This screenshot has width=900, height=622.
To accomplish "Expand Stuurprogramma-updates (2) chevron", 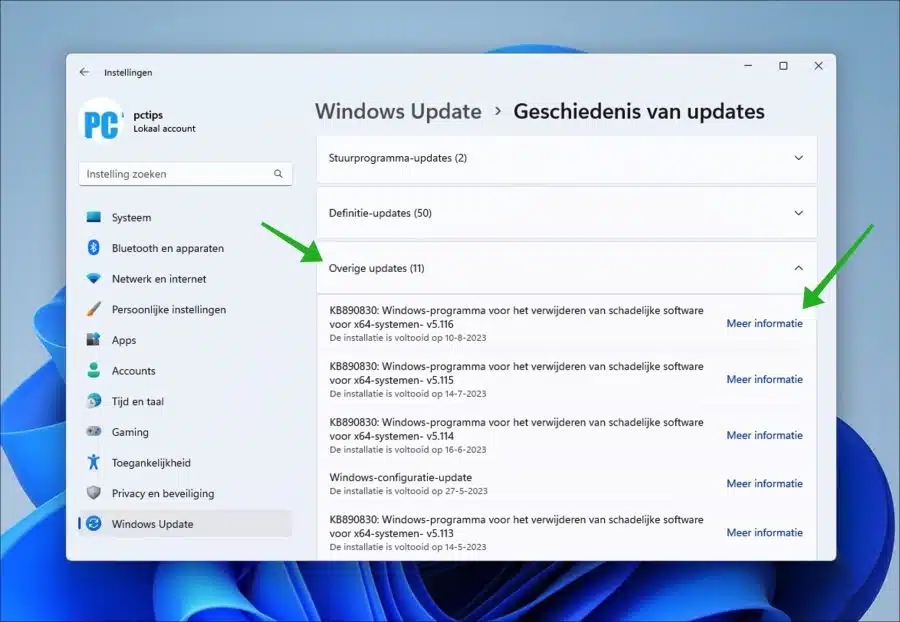I will (798, 158).
